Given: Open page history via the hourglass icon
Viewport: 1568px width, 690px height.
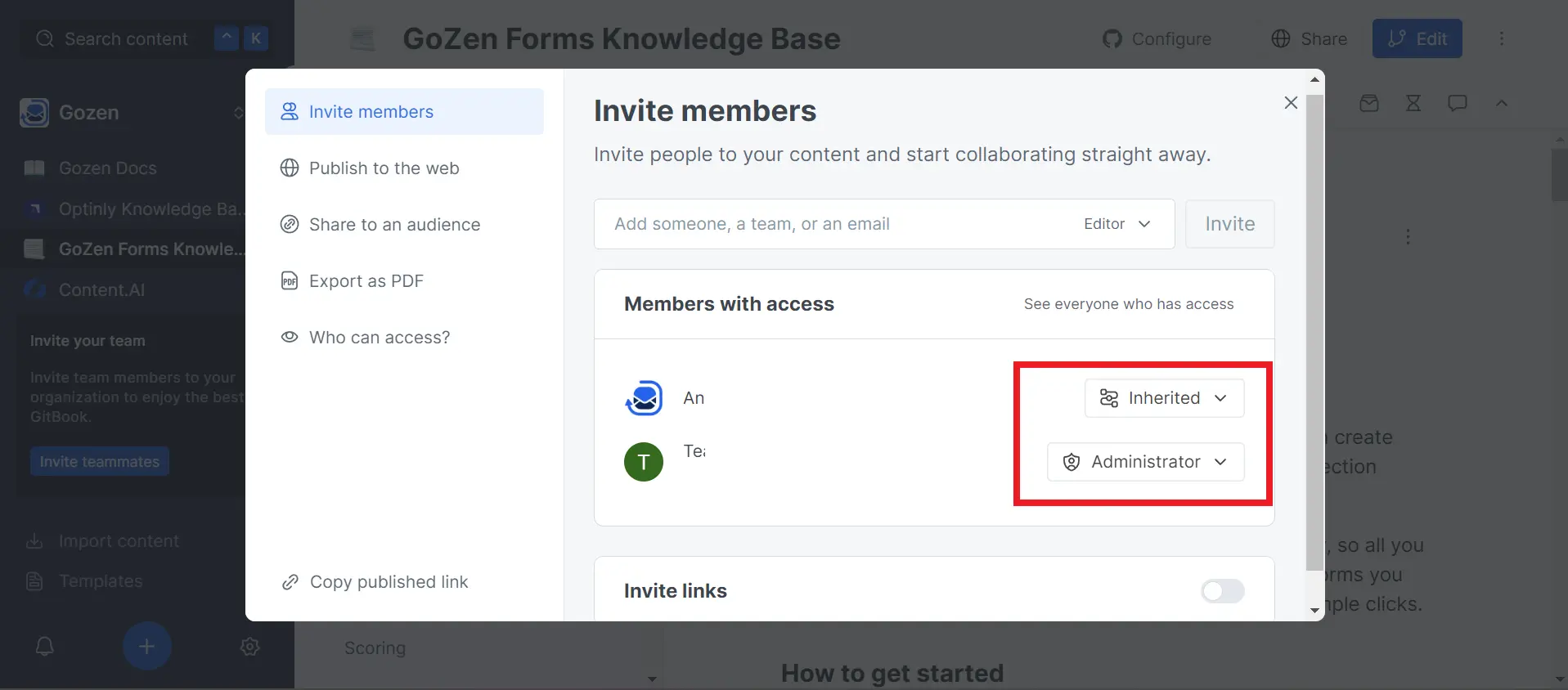Looking at the screenshot, I should point(1413,102).
